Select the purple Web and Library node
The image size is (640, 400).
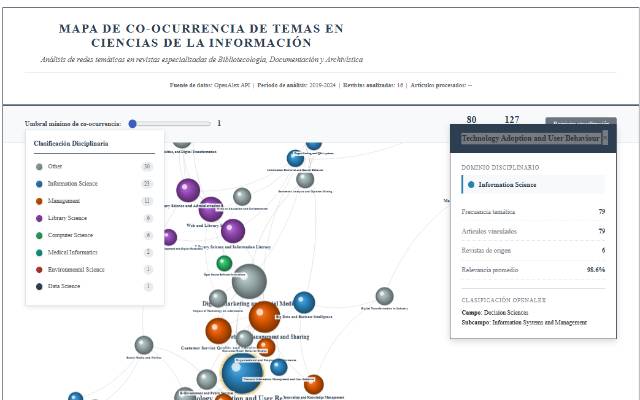(233, 231)
